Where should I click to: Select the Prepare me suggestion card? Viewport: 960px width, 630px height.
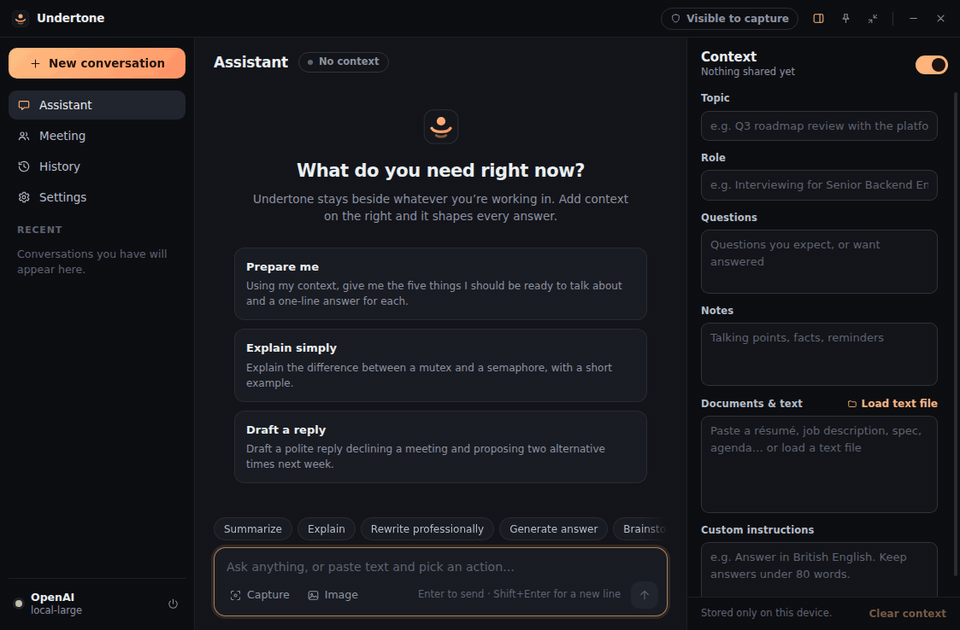coord(440,283)
